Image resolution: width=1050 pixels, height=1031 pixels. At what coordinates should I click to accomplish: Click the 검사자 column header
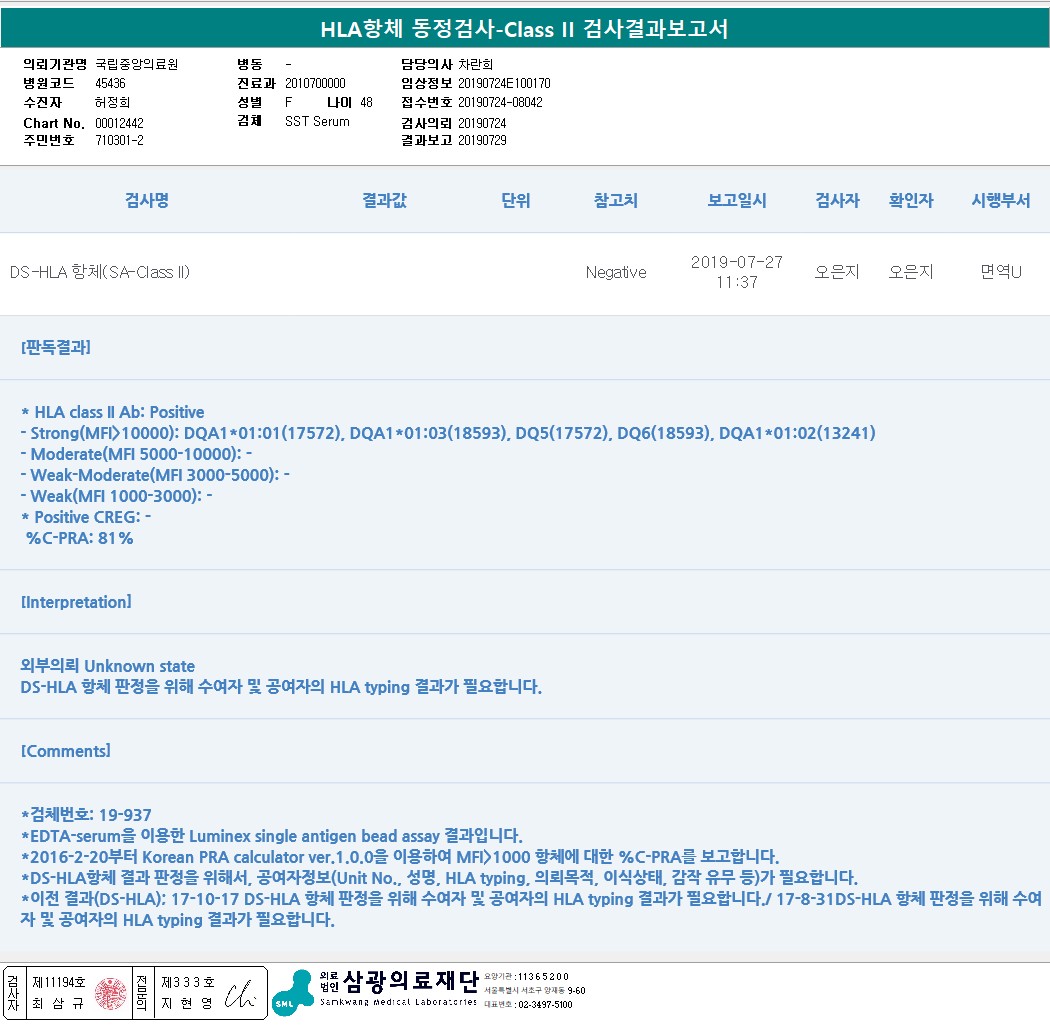click(837, 200)
